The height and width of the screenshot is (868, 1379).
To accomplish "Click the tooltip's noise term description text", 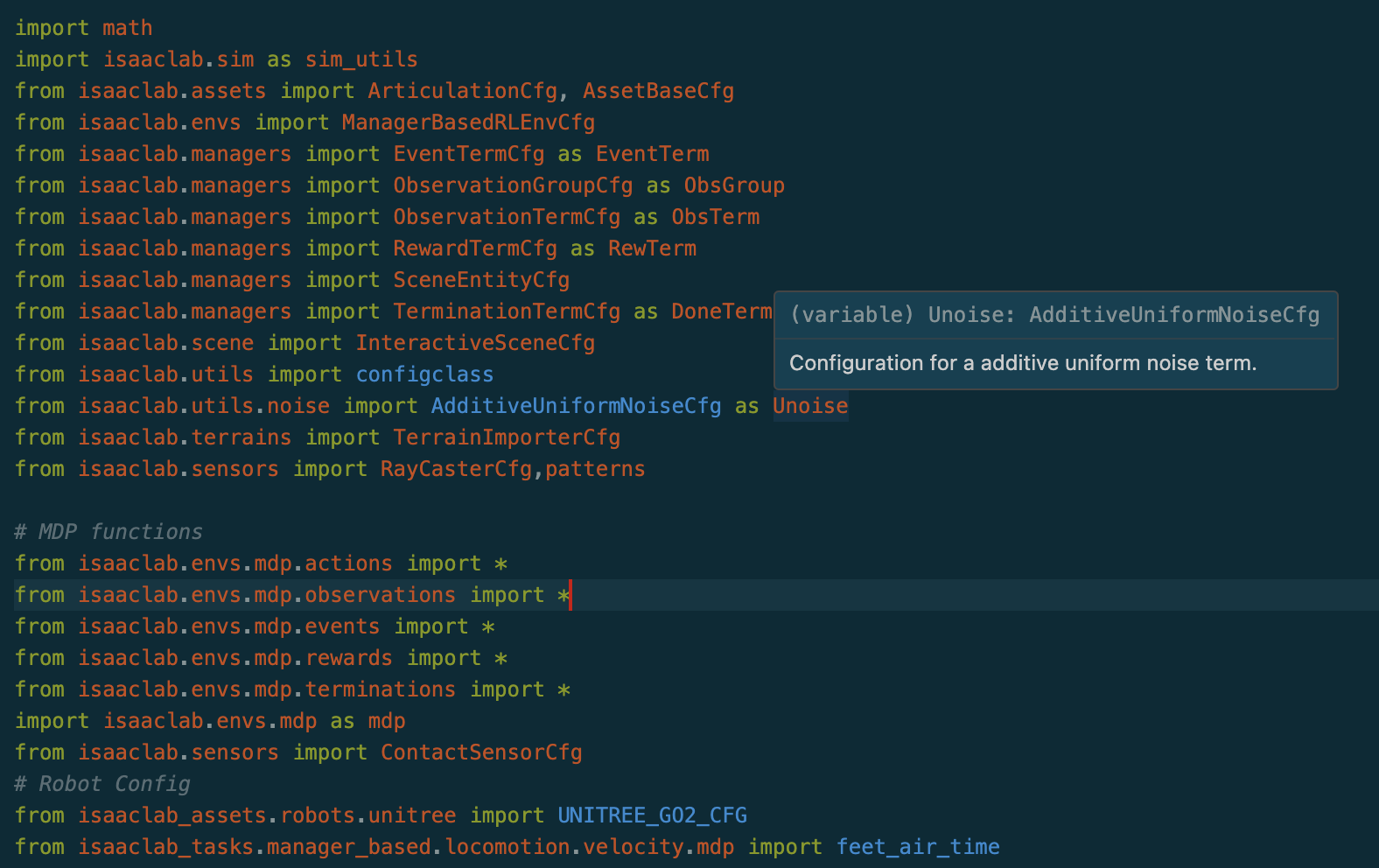I will click(x=1022, y=363).
